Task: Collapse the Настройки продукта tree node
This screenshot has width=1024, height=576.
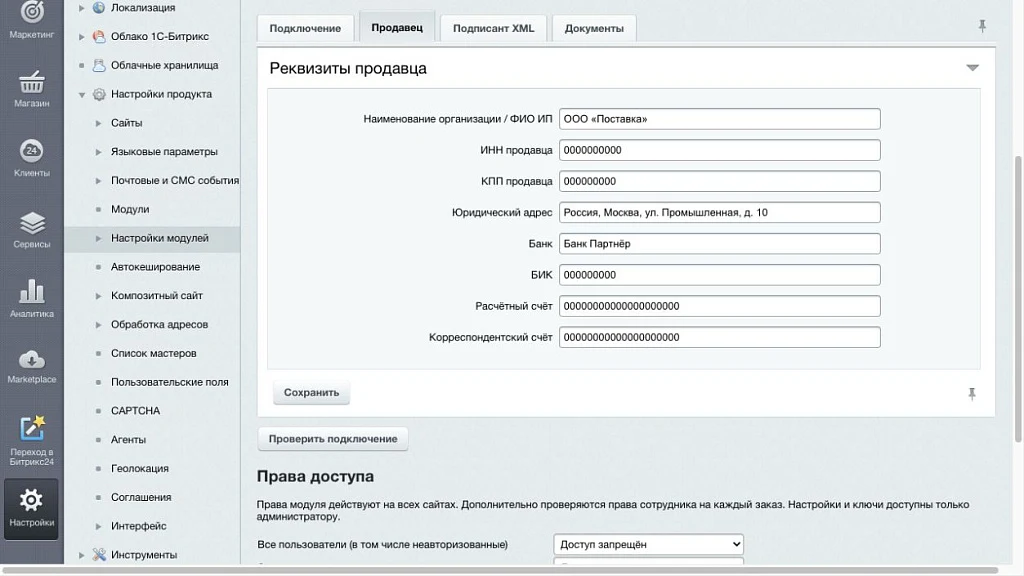Action: tap(82, 95)
